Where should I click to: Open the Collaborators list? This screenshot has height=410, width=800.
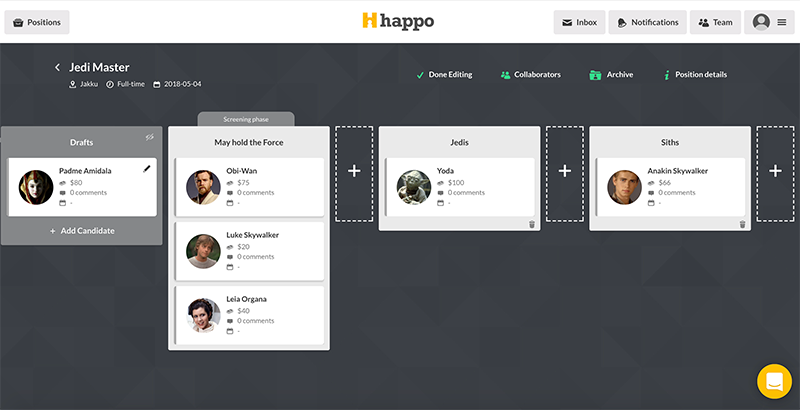[530, 75]
